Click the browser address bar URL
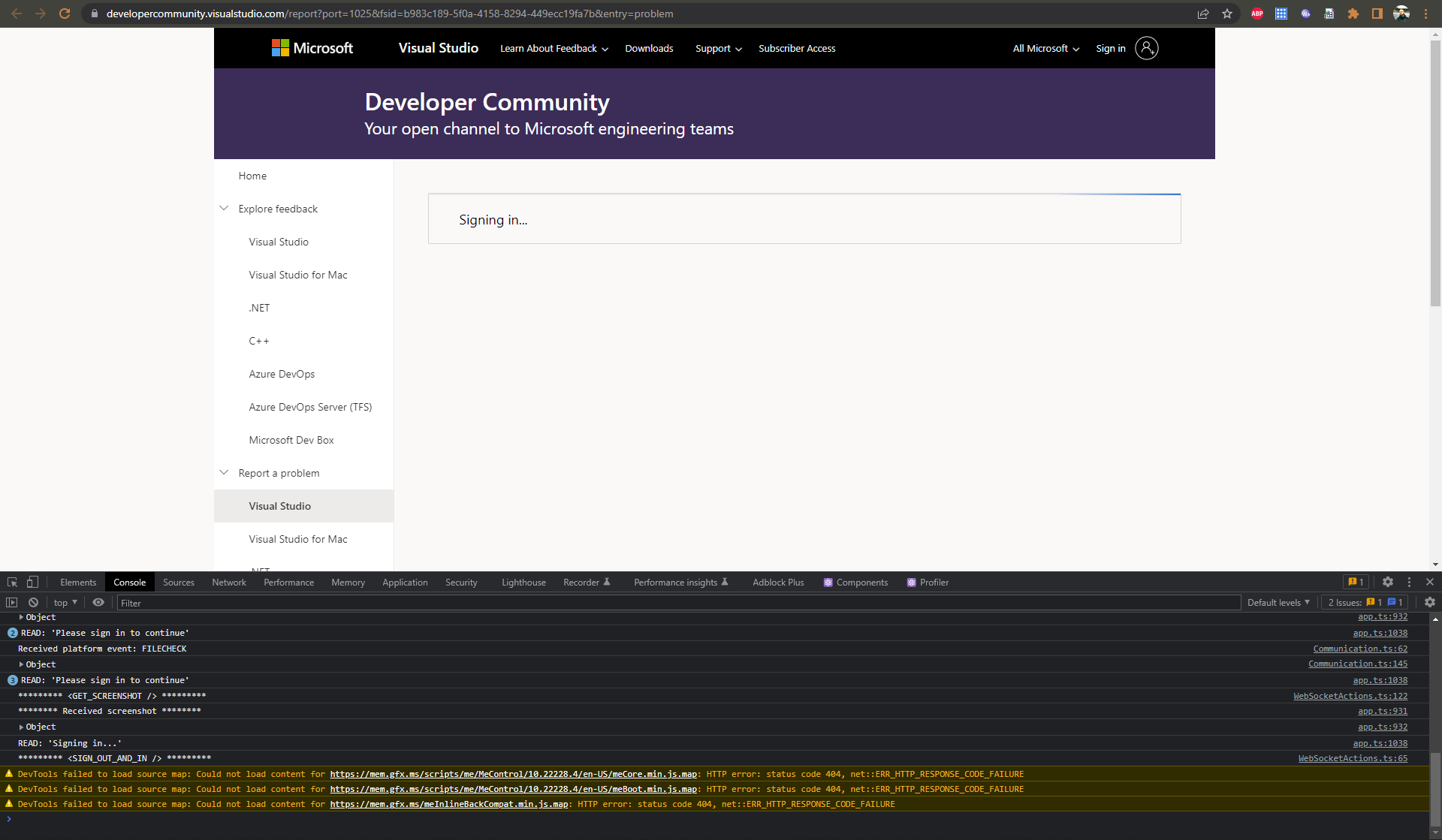1442x840 pixels. coord(389,14)
